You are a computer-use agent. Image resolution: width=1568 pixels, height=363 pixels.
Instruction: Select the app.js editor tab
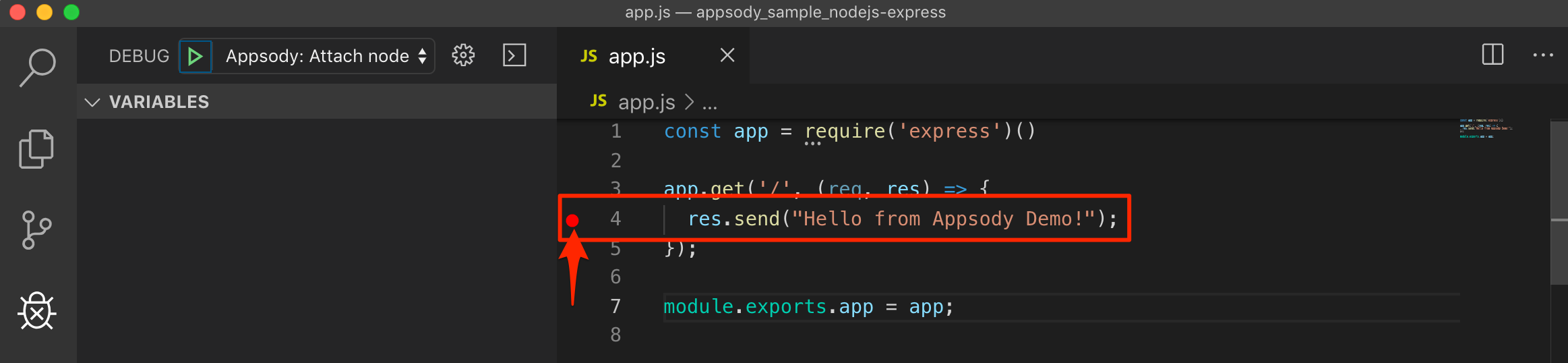(653, 56)
